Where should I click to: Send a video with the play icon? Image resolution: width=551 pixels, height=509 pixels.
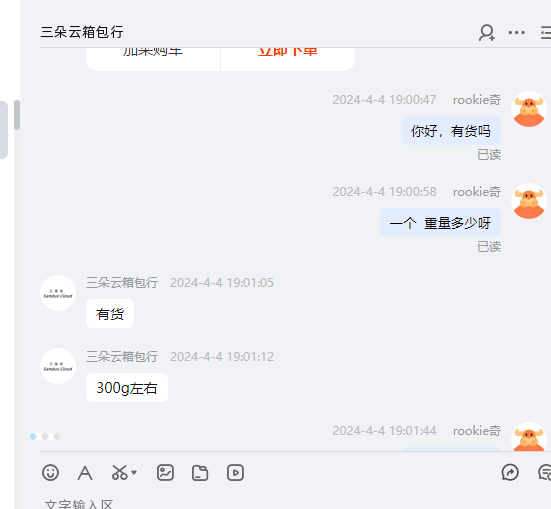[x=235, y=472]
